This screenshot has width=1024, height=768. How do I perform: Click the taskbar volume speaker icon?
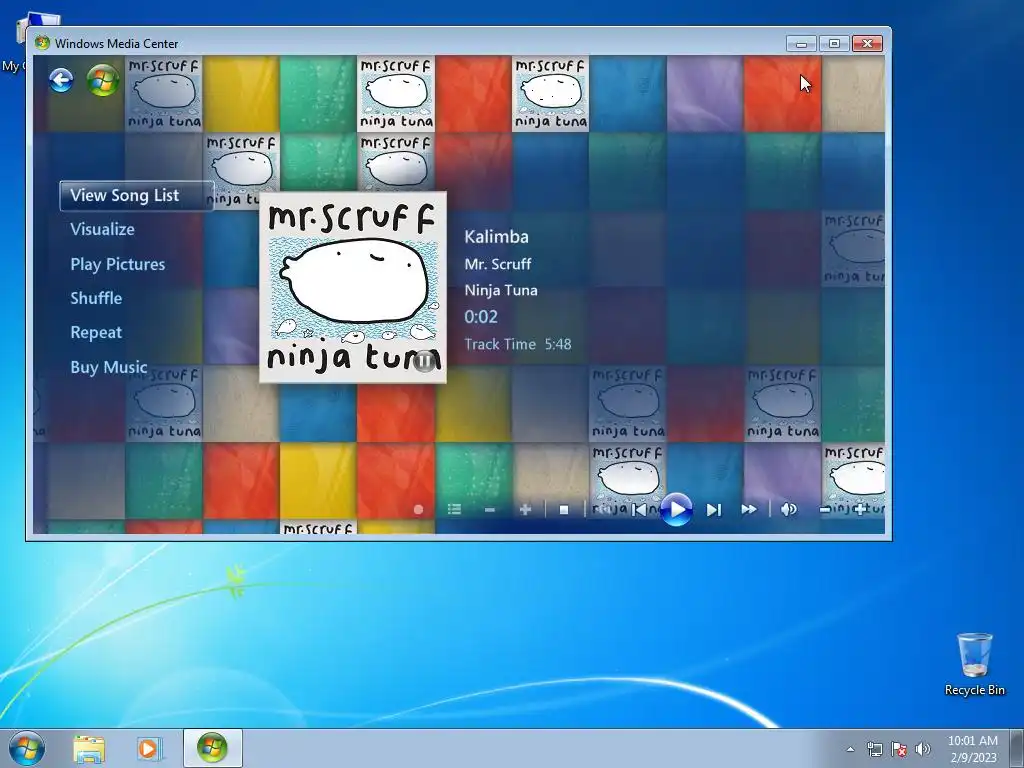click(x=923, y=749)
